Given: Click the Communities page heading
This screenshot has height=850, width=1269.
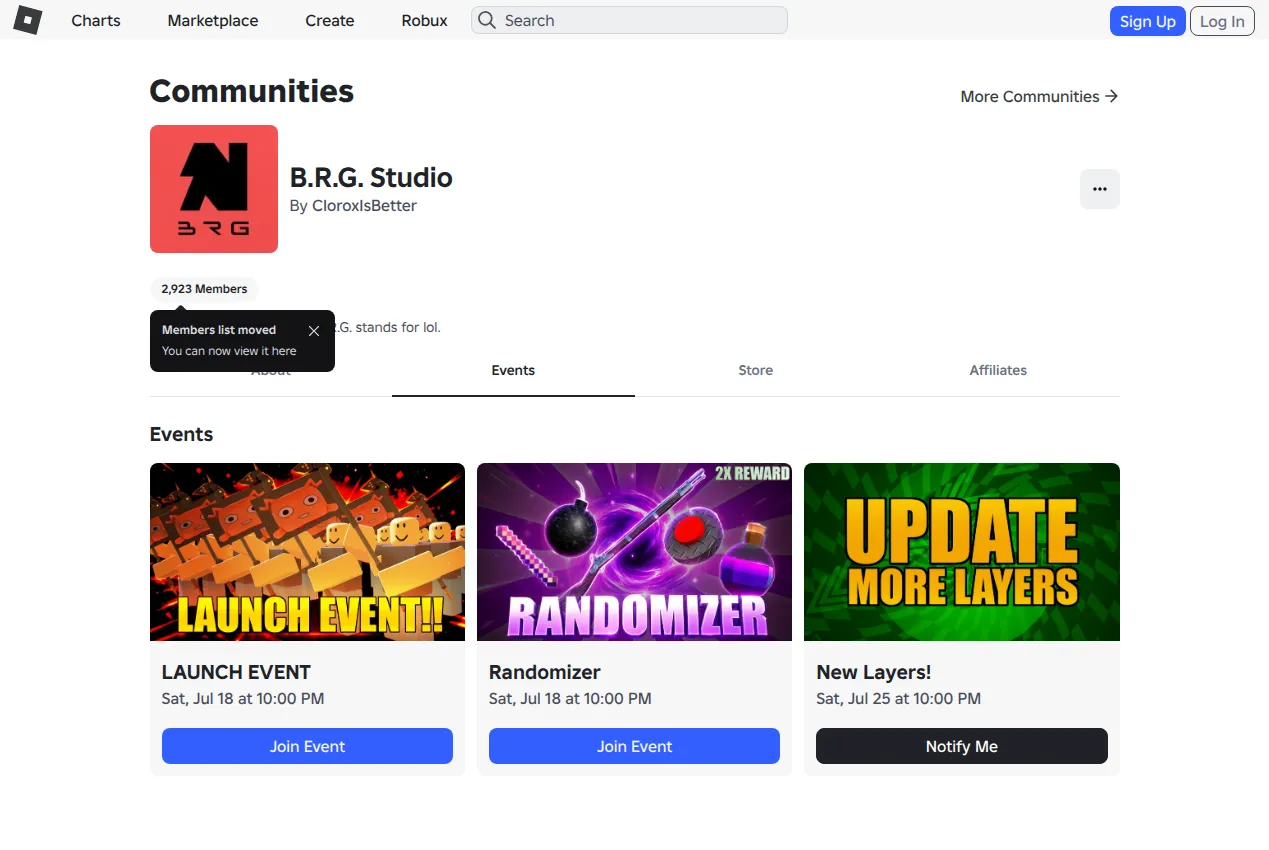Looking at the screenshot, I should pos(252,91).
